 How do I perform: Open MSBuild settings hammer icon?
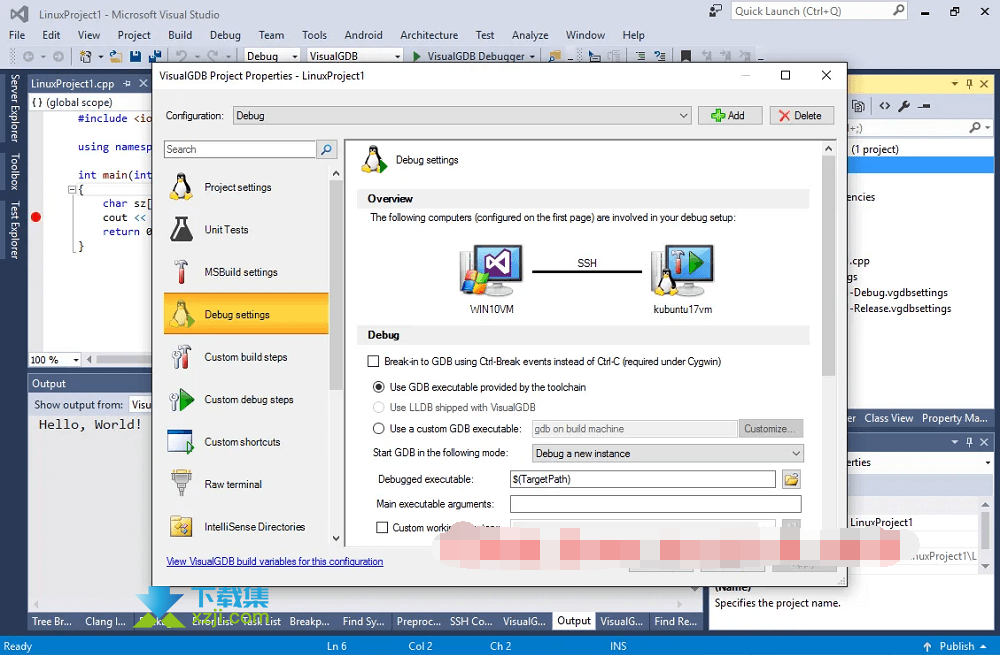181,272
